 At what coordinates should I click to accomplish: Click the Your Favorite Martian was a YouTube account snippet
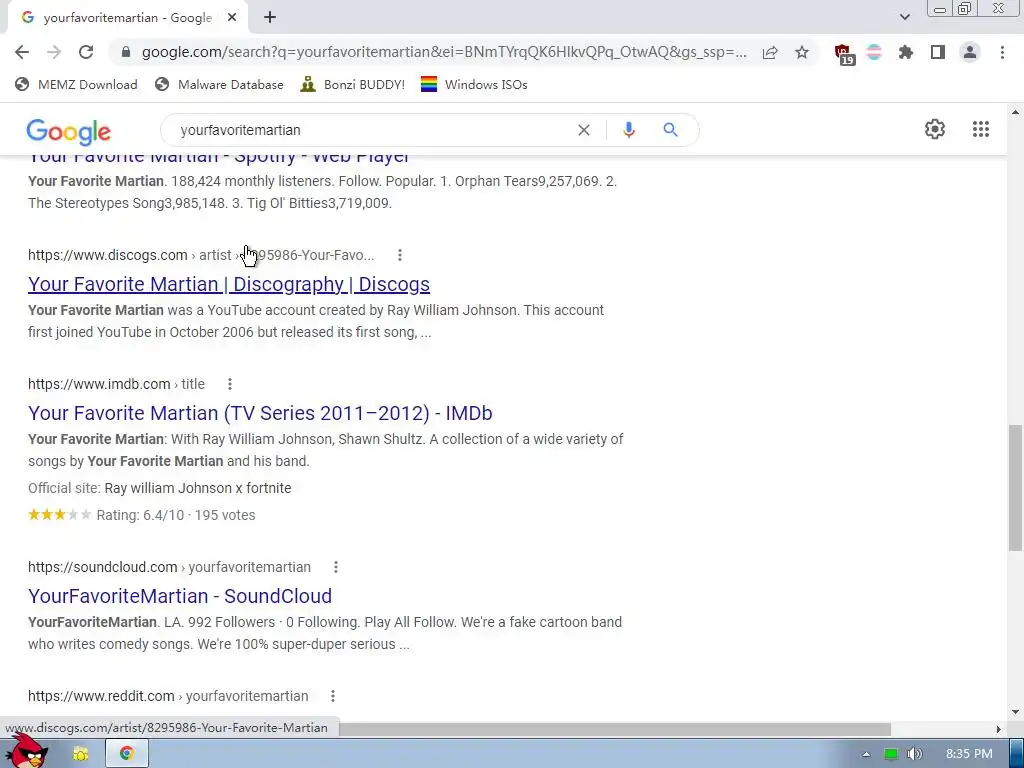[316, 321]
